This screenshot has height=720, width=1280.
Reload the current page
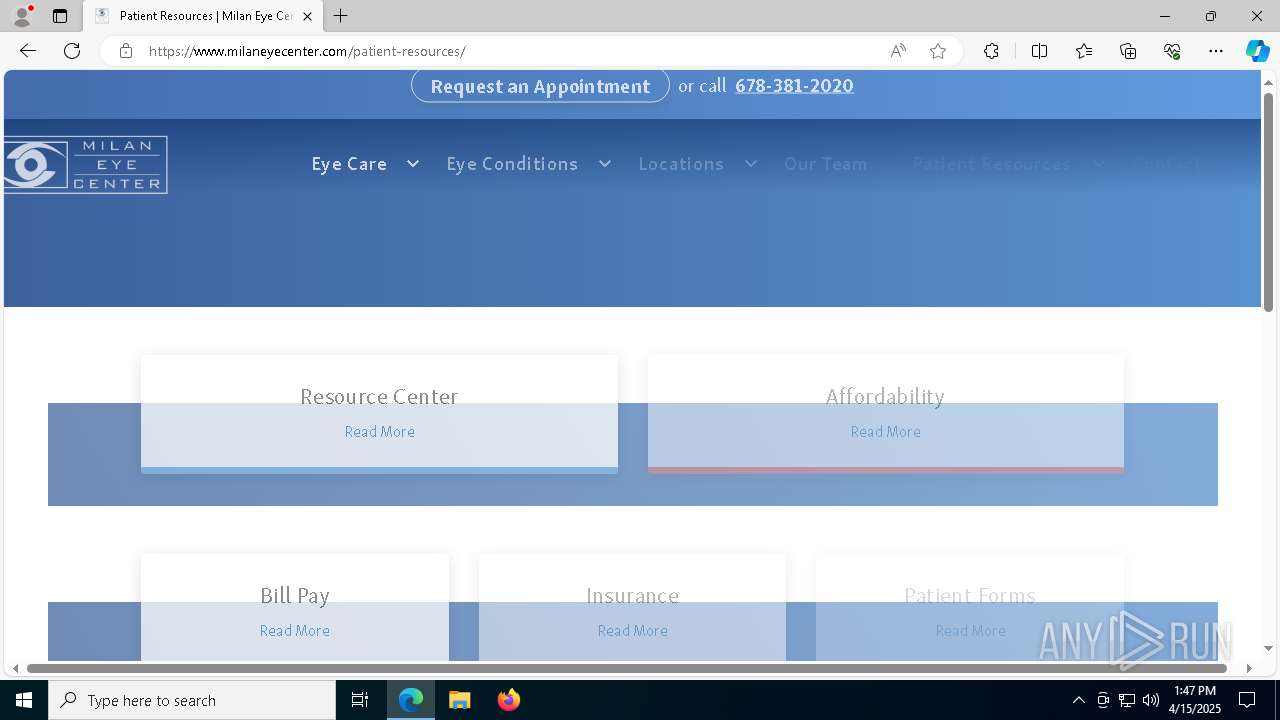click(72, 51)
